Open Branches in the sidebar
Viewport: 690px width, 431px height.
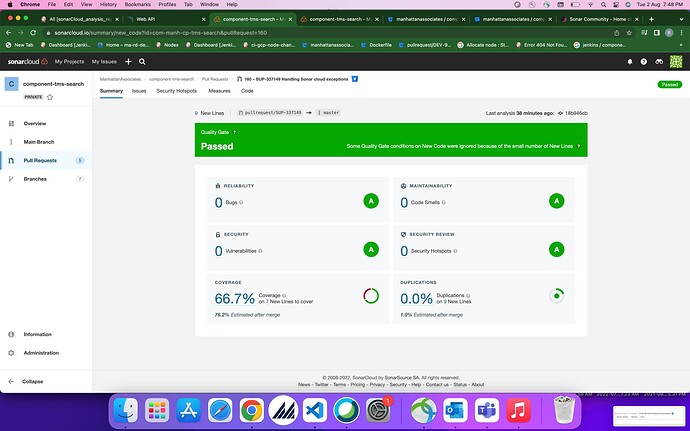pyautogui.click(x=35, y=179)
